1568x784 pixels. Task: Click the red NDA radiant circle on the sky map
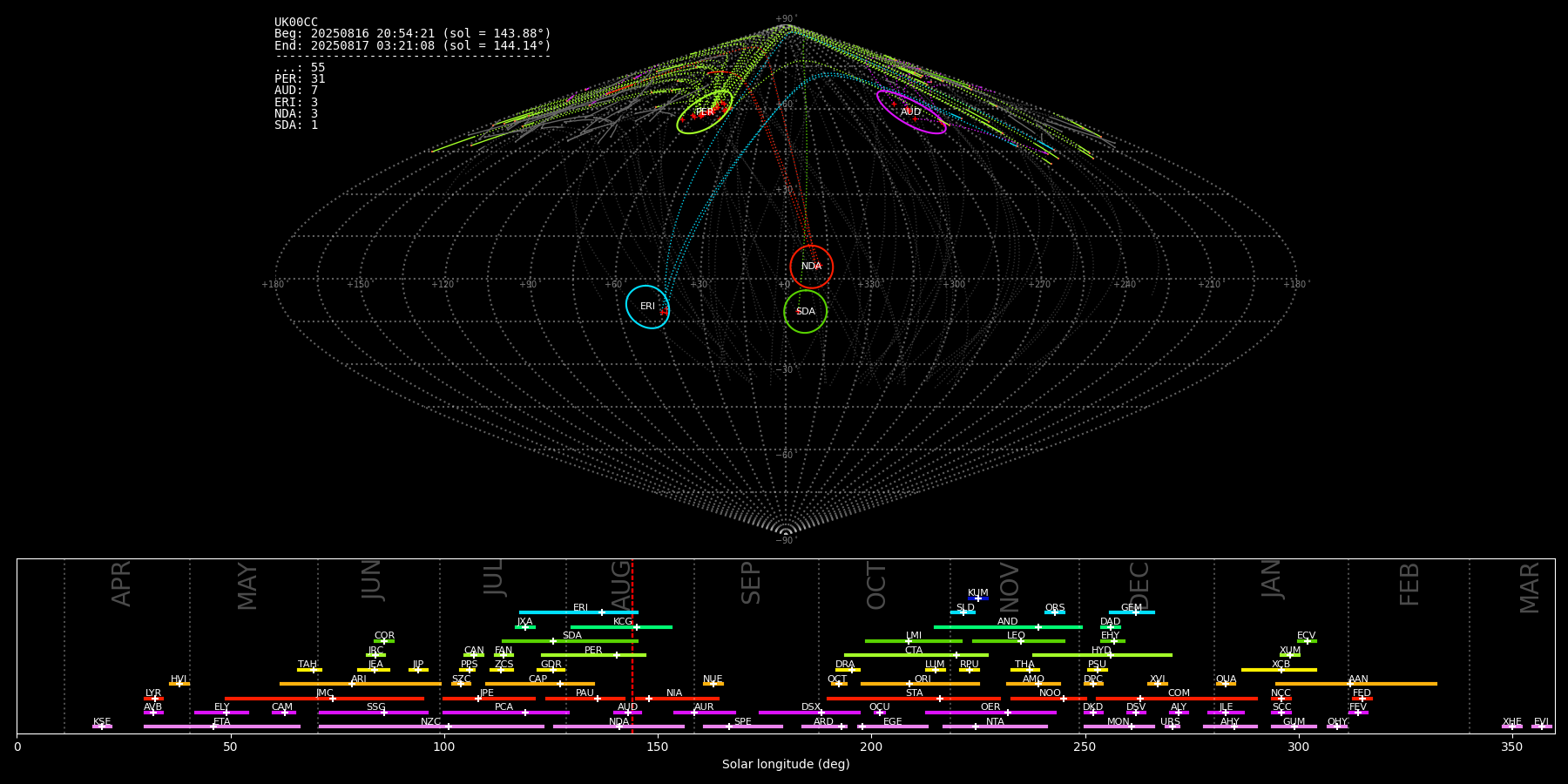(x=811, y=267)
